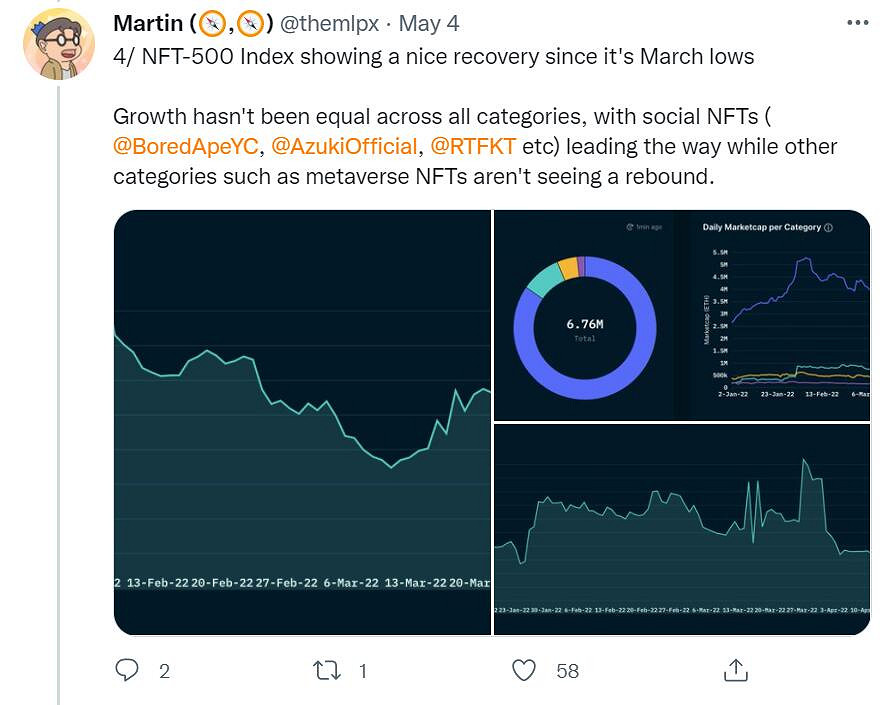Open the three-dot more options menu
Viewport: 895px width, 705px height.
tap(857, 22)
